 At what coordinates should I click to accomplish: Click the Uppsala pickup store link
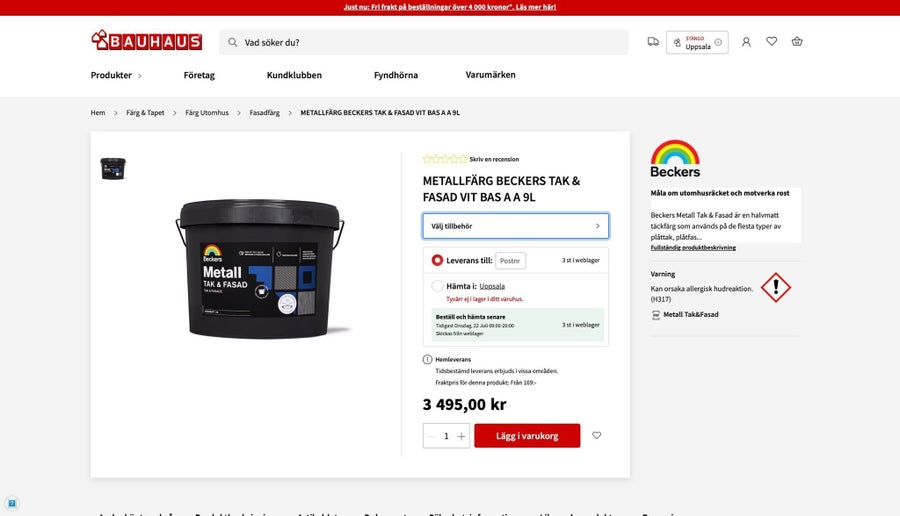click(x=492, y=286)
